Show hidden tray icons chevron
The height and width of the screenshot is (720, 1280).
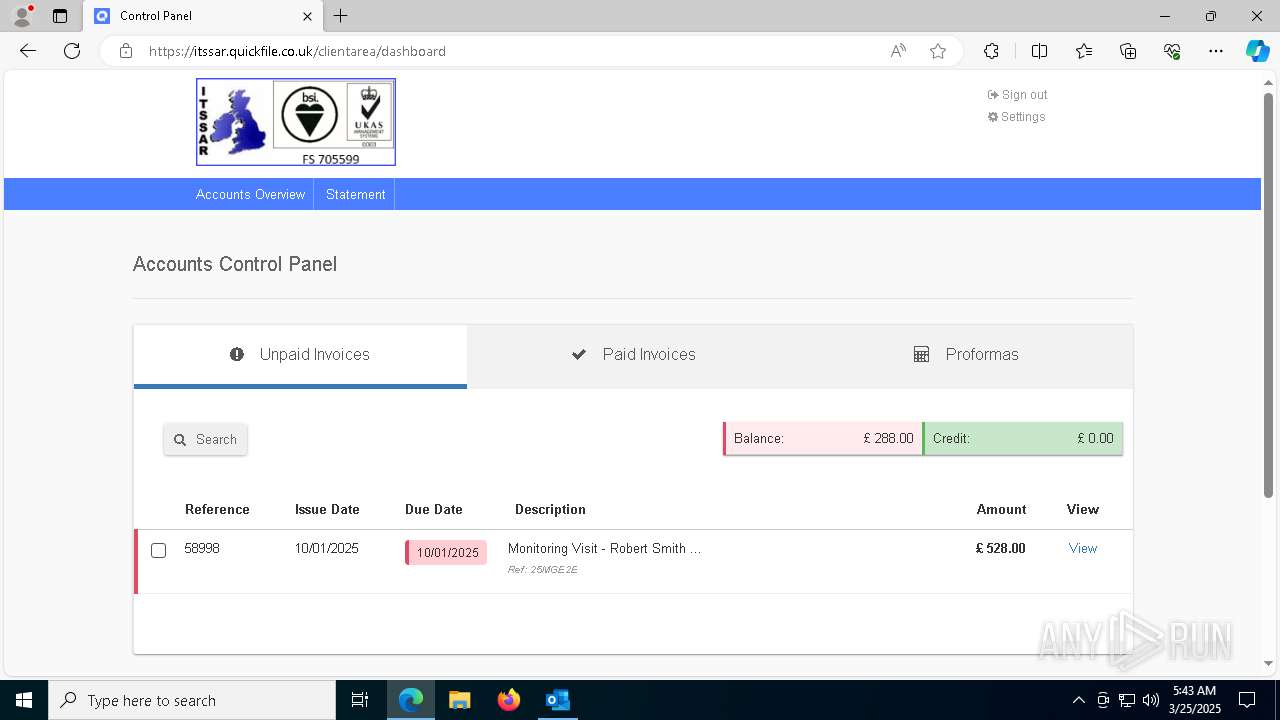point(1078,700)
